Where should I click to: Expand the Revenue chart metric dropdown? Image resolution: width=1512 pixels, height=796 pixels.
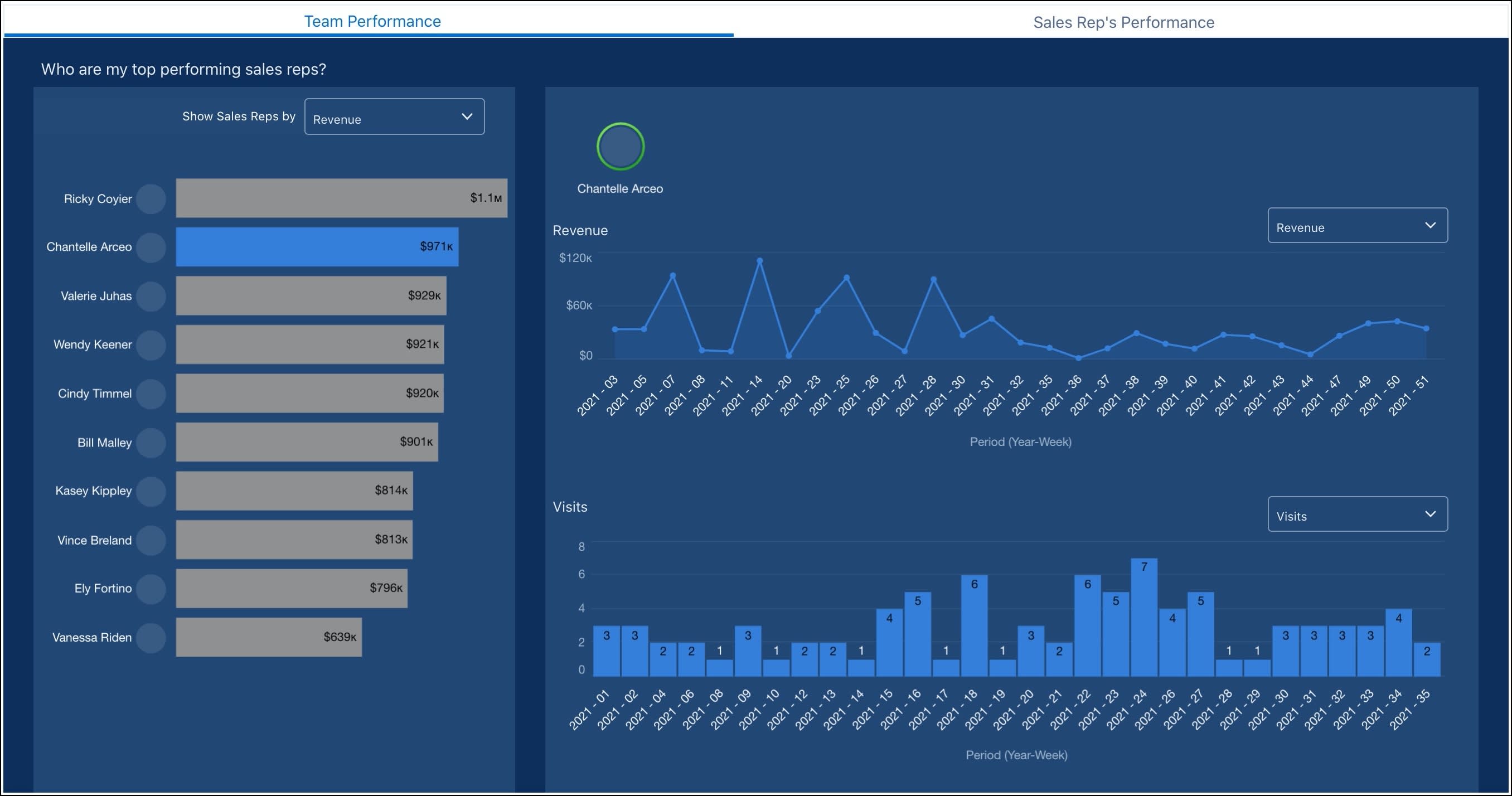1357,225
